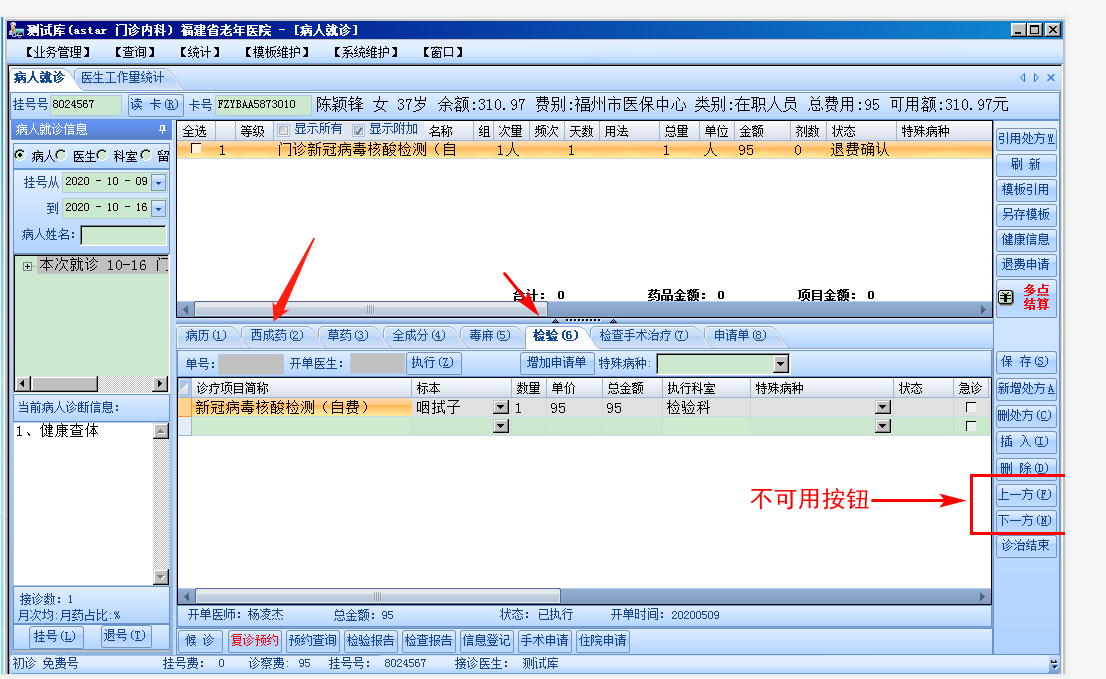The height and width of the screenshot is (679, 1106).
Task: Open 特殊病种 dropdown in the empty row
Action: (x=882, y=426)
